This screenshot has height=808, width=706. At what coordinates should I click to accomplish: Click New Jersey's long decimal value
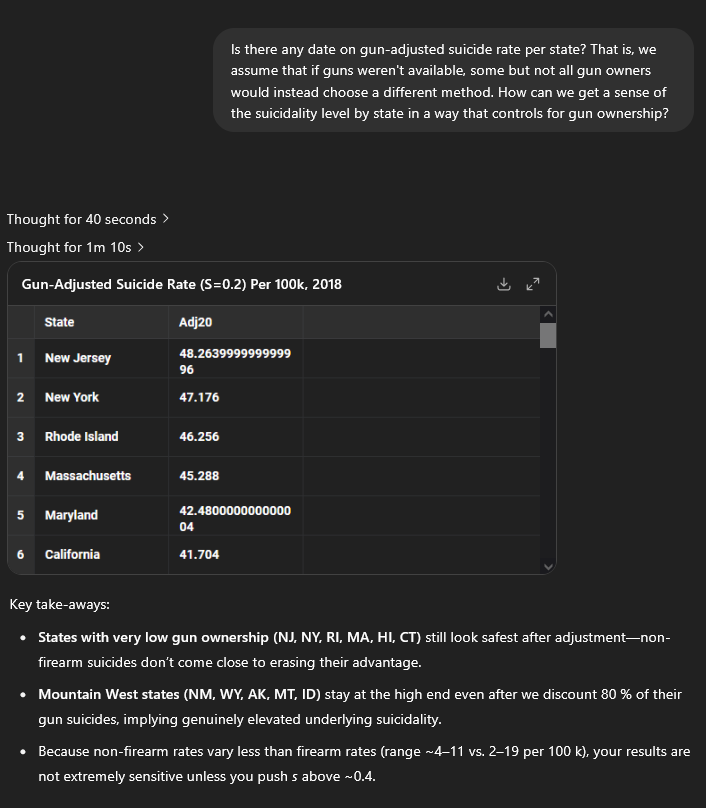[x=235, y=358]
